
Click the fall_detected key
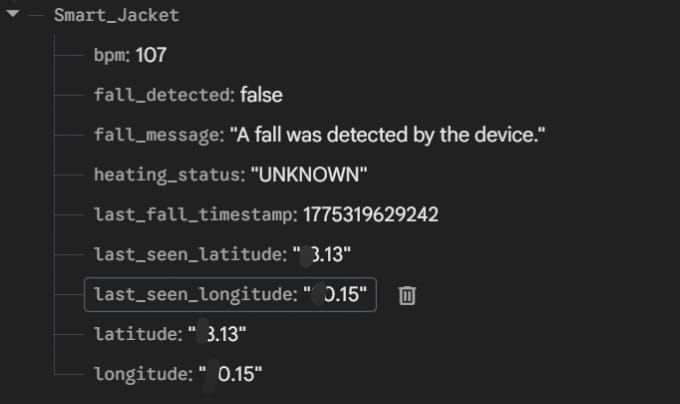coord(163,95)
